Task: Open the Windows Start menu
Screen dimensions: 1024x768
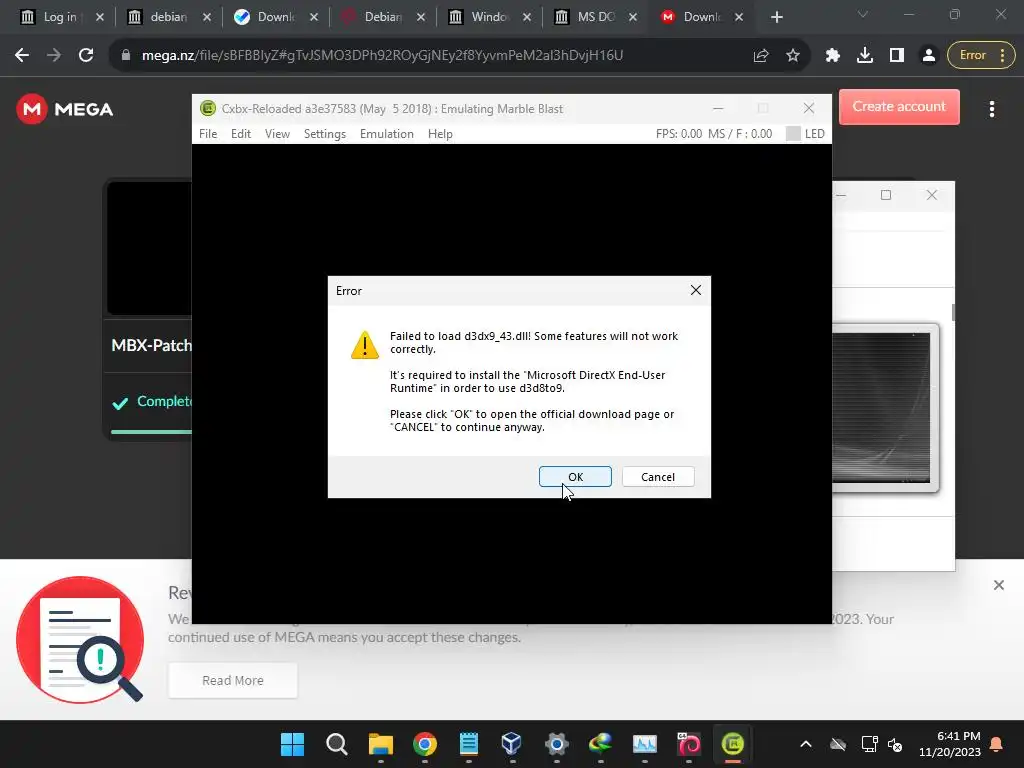Action: tap(292, 744)
